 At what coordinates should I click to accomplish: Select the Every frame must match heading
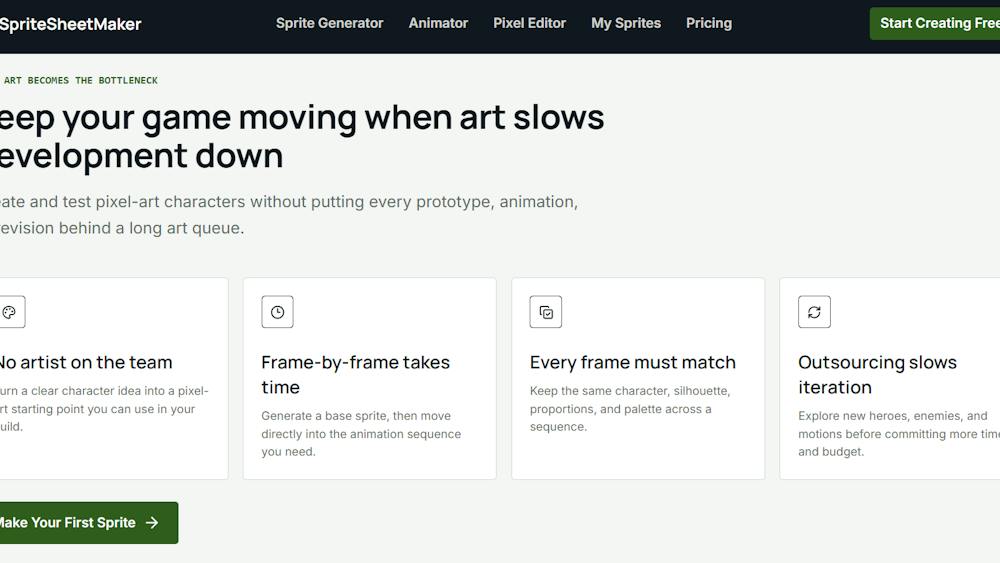coord(633,362)
